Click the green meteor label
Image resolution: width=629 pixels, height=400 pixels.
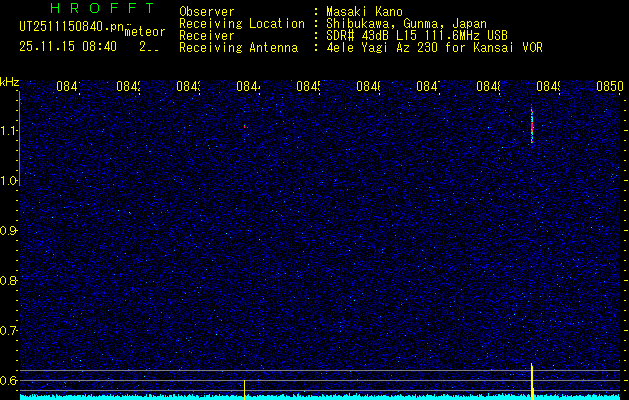pos(145,32)
